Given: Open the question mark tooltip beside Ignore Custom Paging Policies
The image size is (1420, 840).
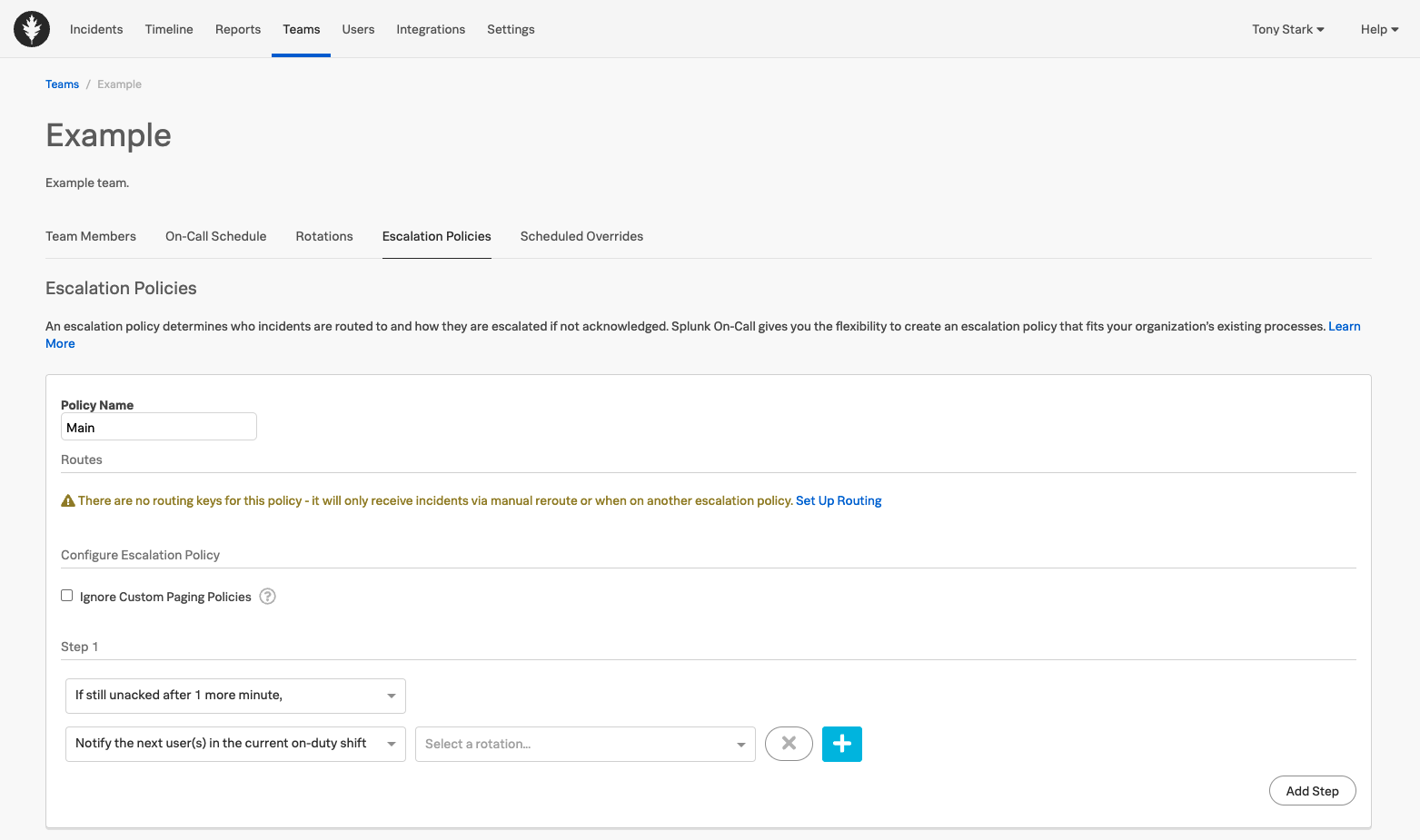Looking at the screenshot, I should tap(267, 596).
